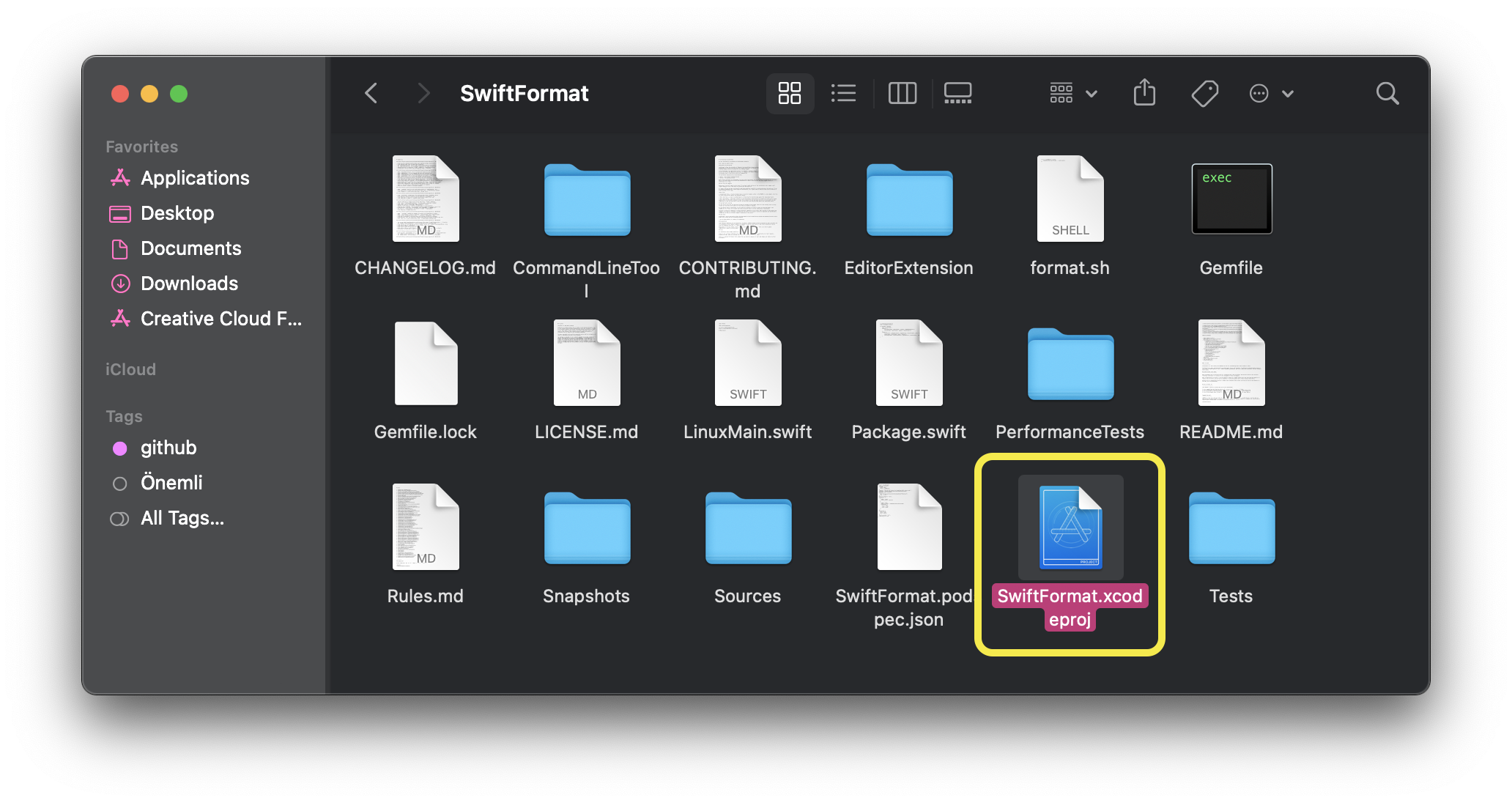This screenshot has height=803, width=1512.
Task: Select the CONTRIBUTING.md file icon
Action: coord(748,199)
